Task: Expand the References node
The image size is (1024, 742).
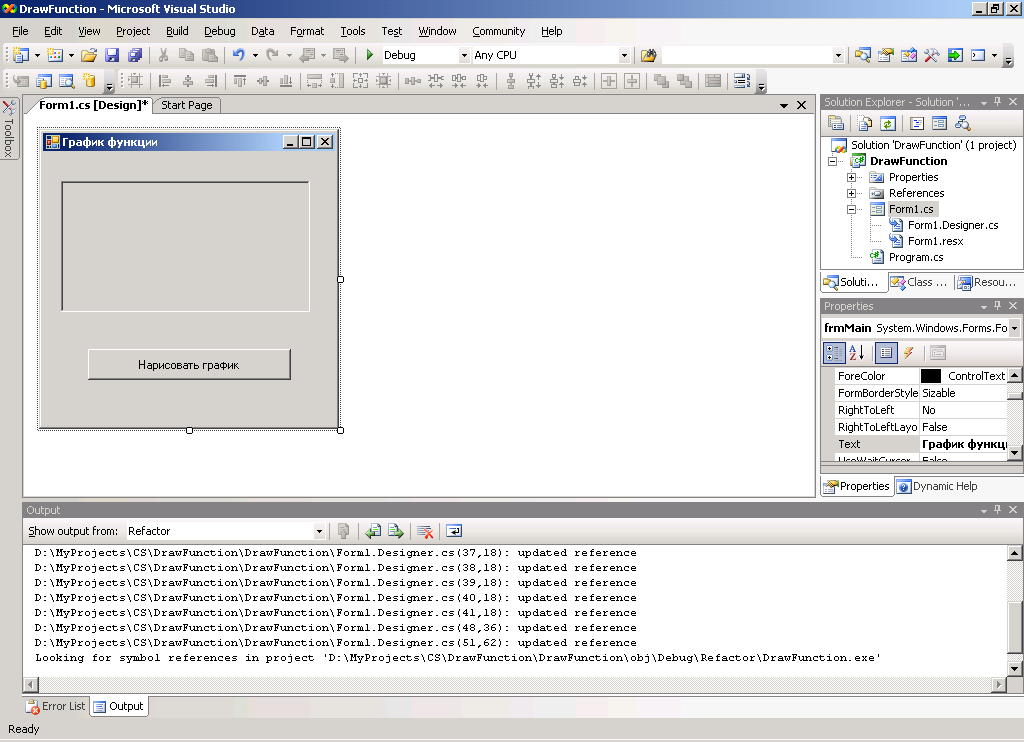Action: click(851, 193)
